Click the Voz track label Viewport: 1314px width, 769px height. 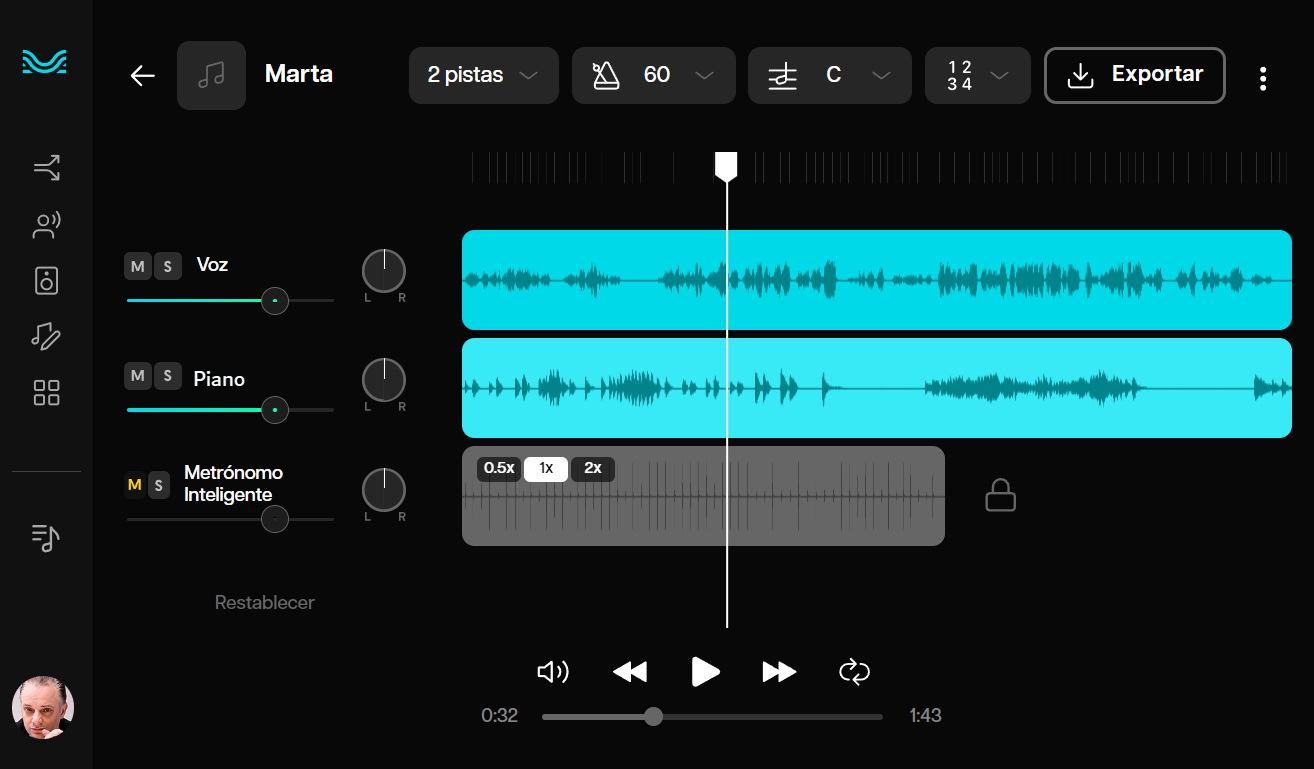(212, 265)
